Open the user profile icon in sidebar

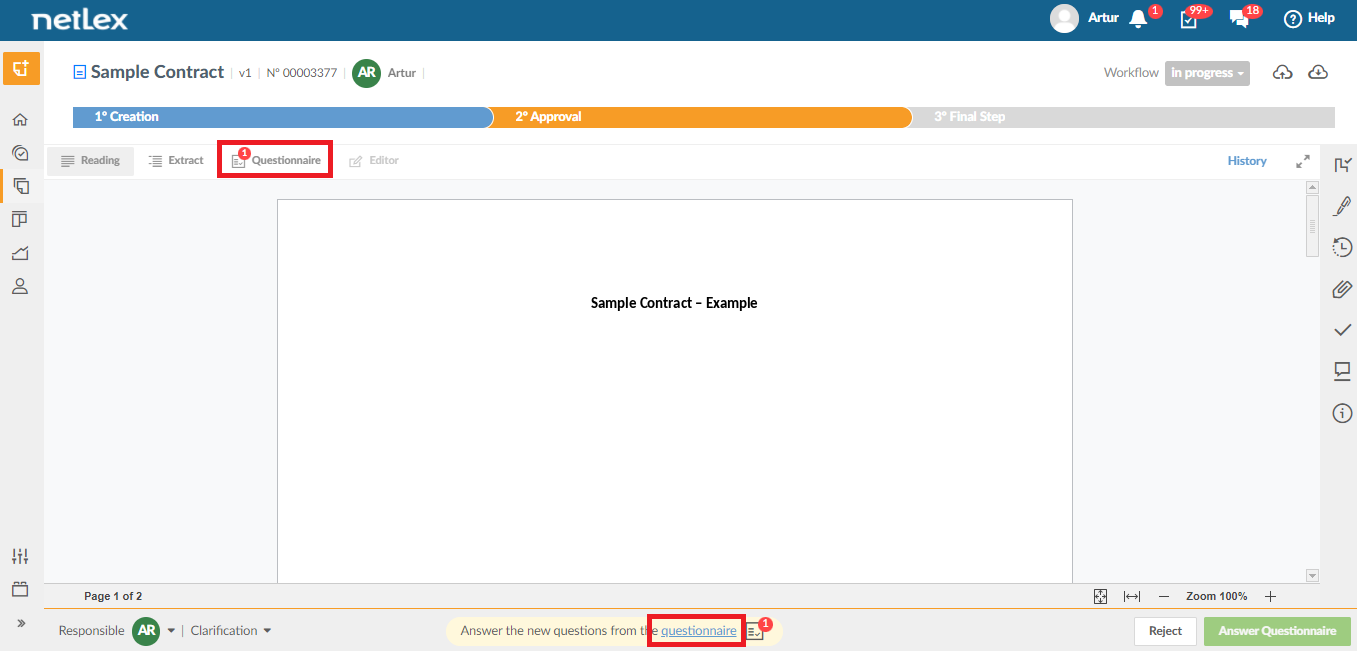click(20, 286)
